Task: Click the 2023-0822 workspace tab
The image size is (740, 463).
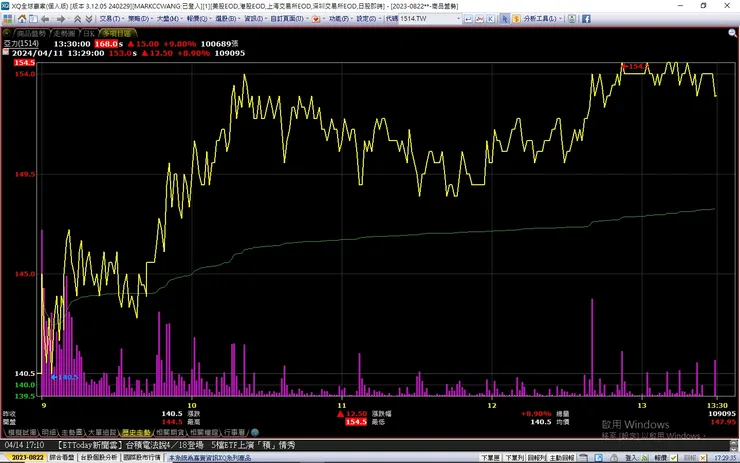Action: [x=27, y=458]
